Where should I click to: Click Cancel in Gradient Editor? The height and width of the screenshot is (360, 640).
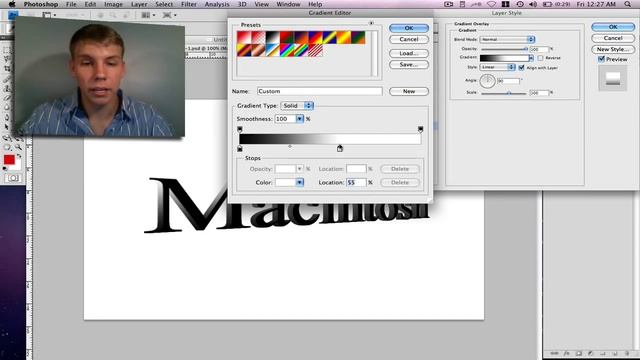(409, 39)
